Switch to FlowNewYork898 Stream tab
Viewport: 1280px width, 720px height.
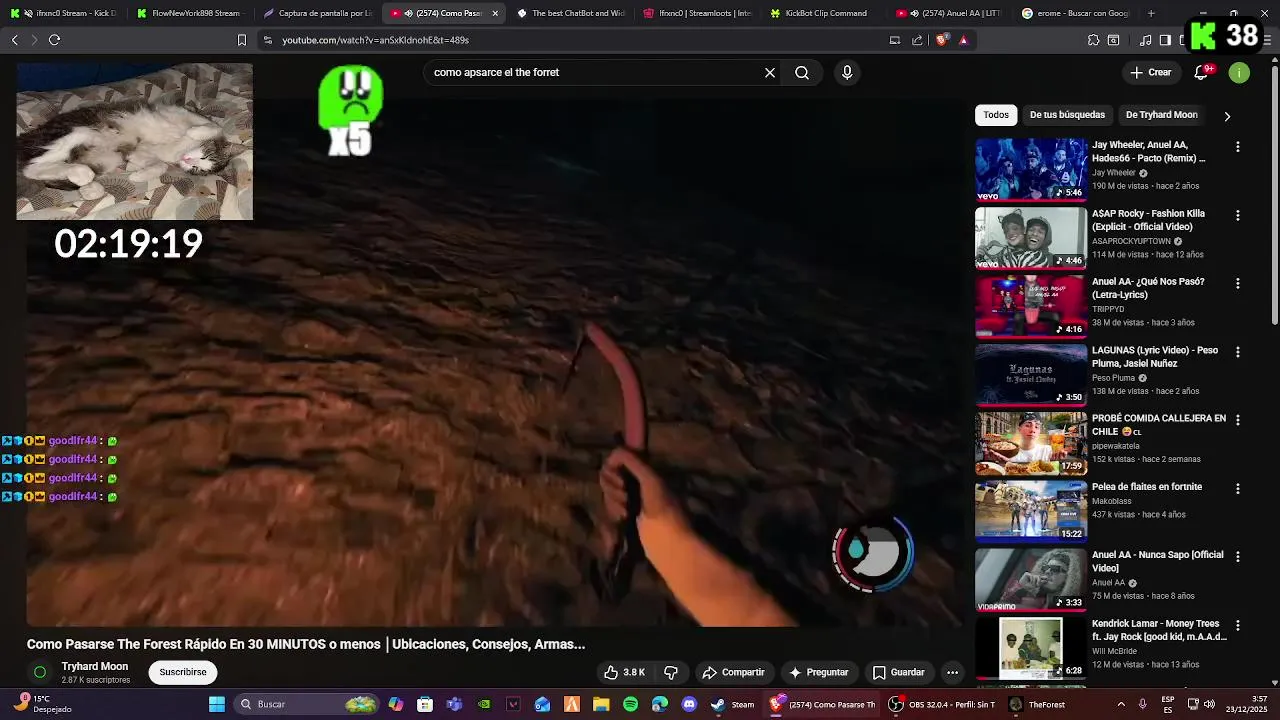click(x=189, y=13)
